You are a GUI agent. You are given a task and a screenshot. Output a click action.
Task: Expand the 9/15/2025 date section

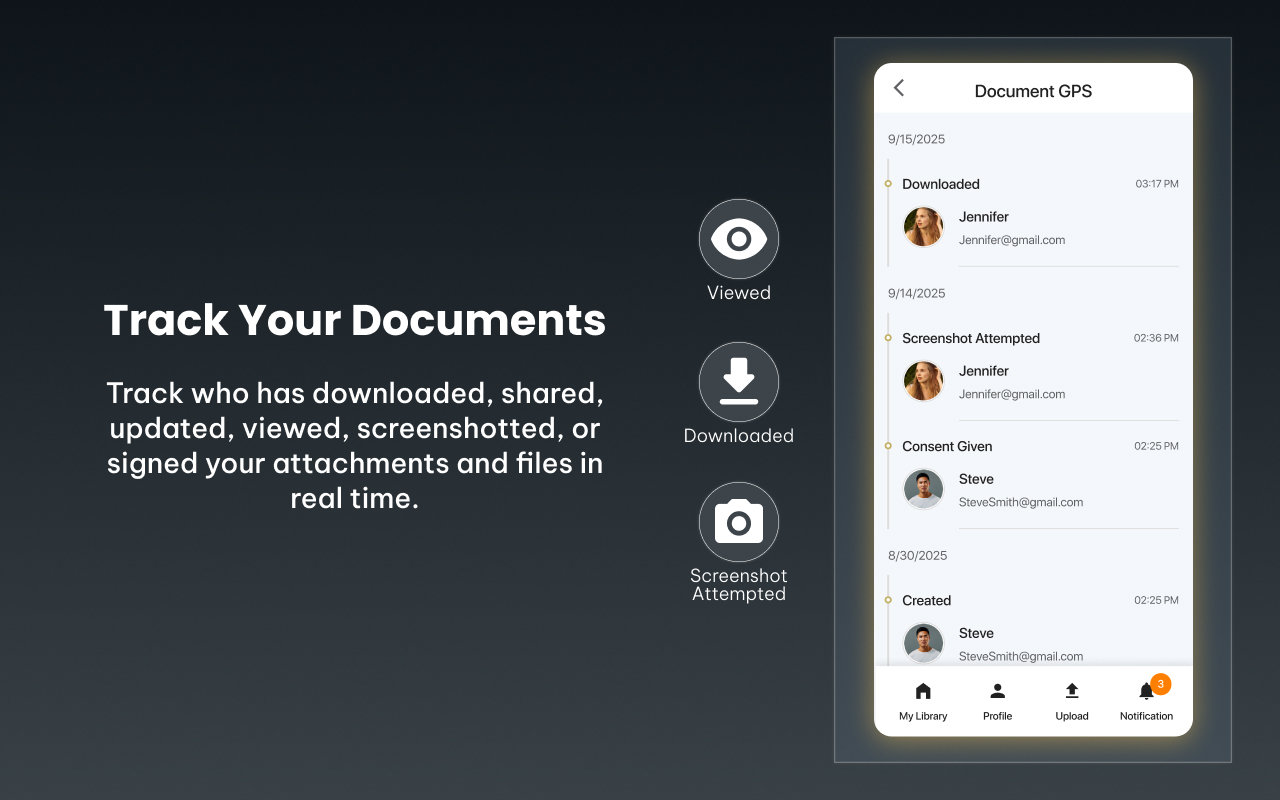(x=916, y=139)
